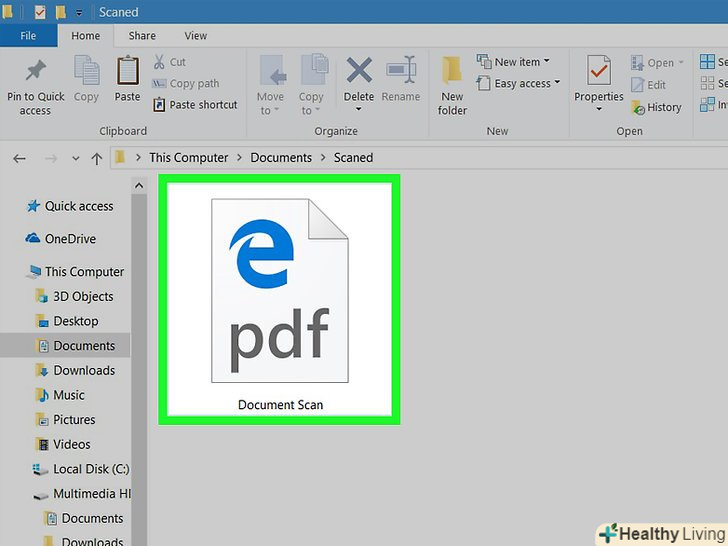Click the Open command in ribbon
Screen dimensions: 728x546
point(656,63)
